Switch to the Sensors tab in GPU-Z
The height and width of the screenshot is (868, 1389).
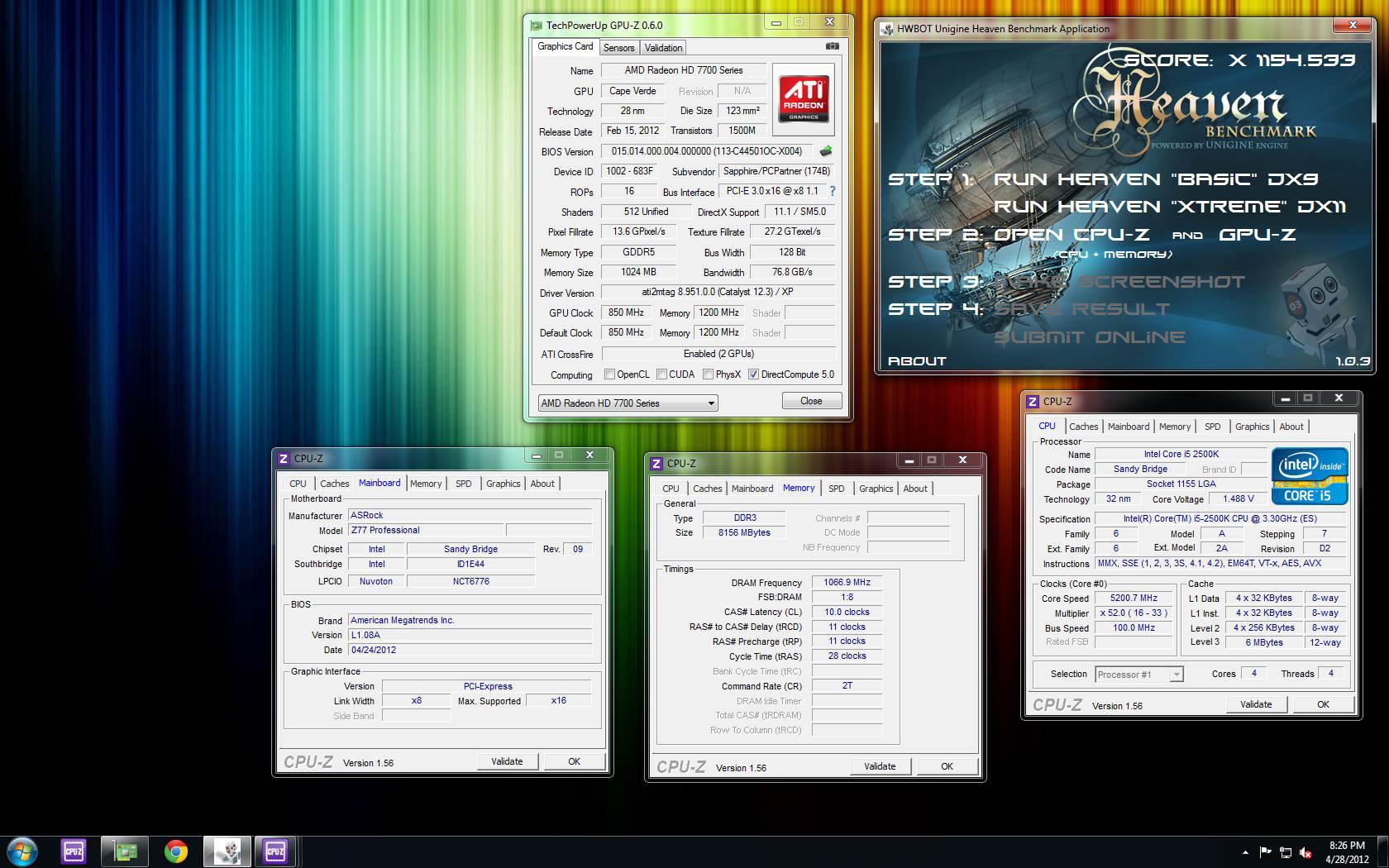tap(618, 48)
